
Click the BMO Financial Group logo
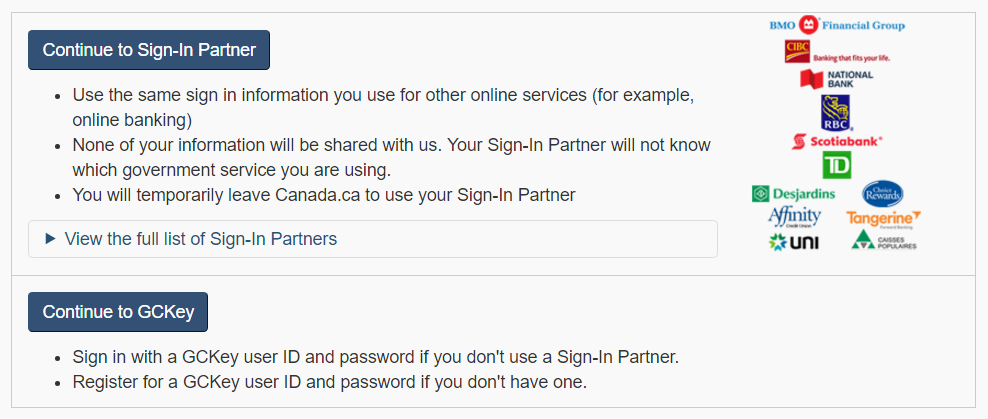click(837, 25)
